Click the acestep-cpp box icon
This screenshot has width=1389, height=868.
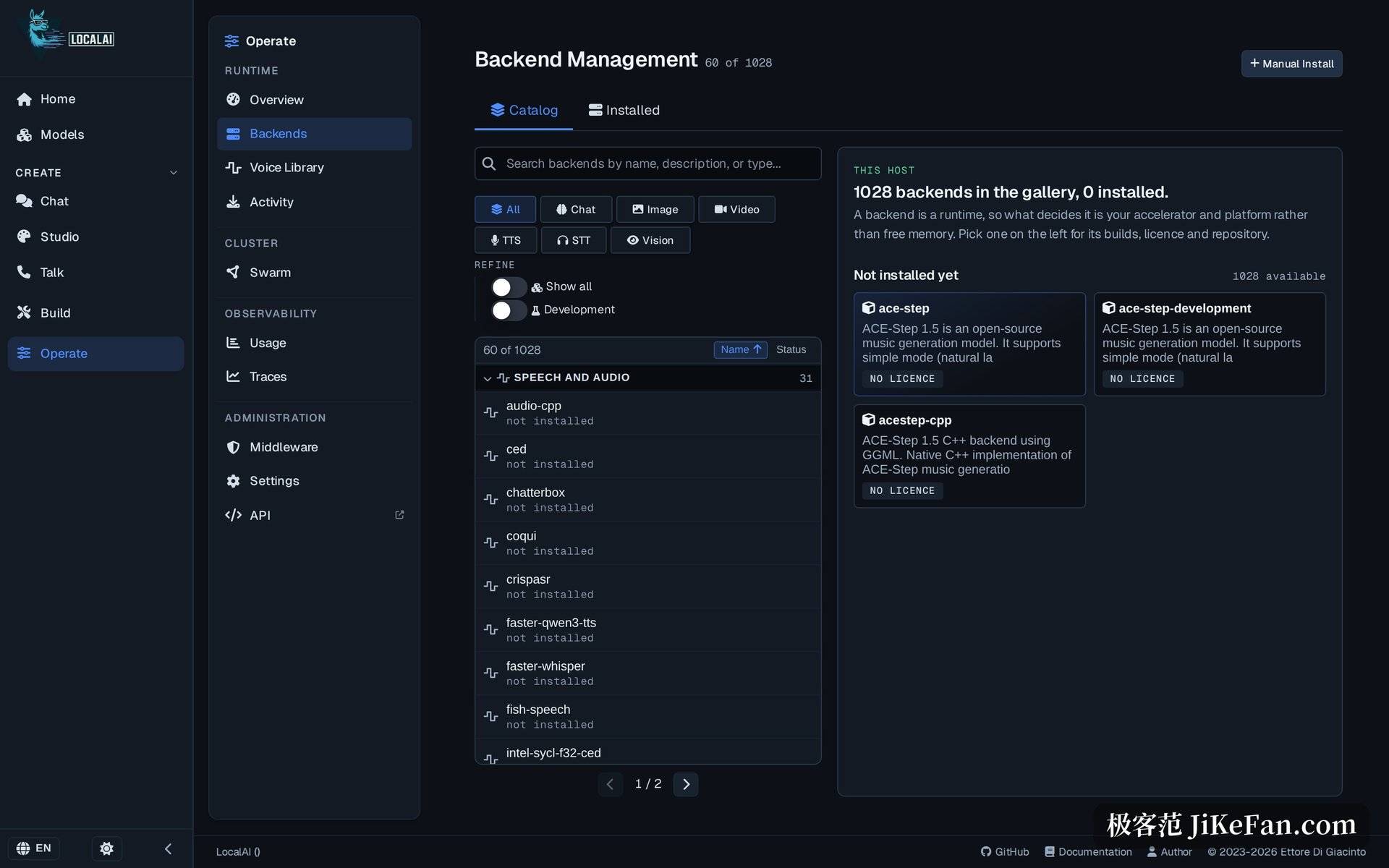(x=869, y=420)
